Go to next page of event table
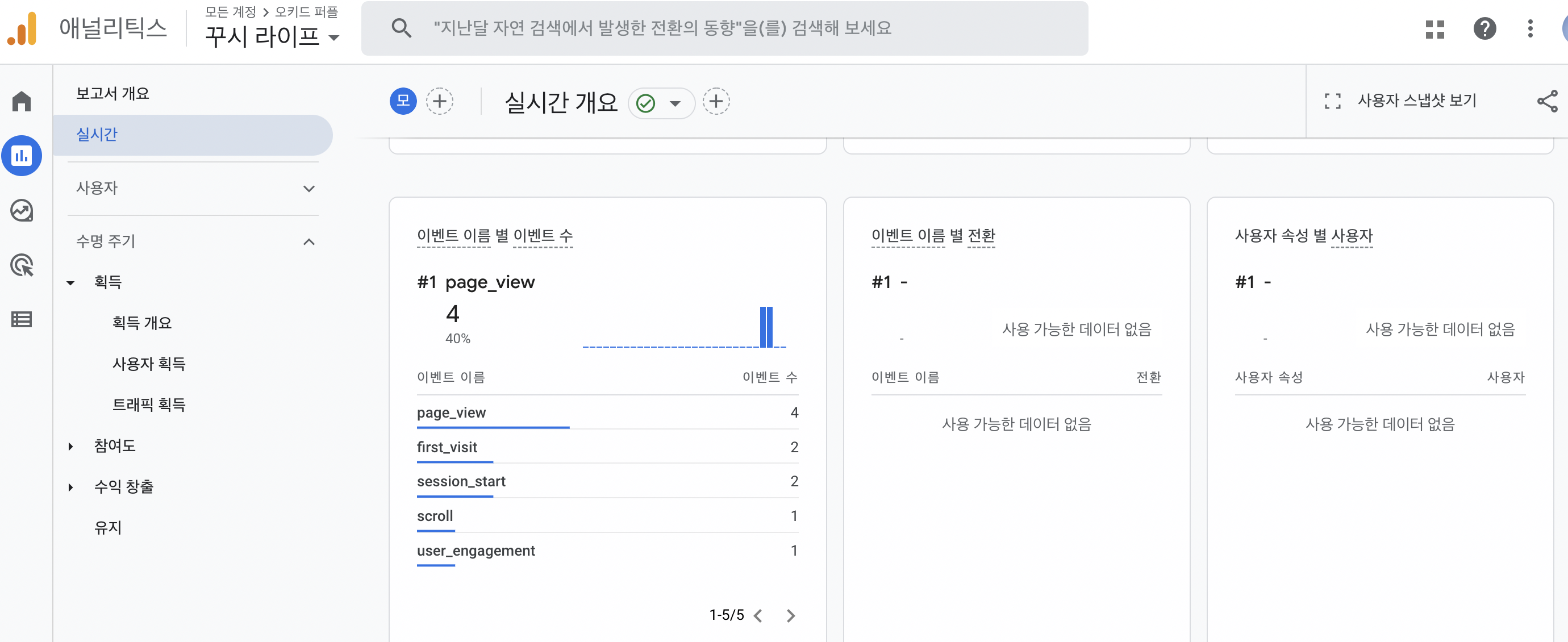Image resolution: width=1568 pixels, height=642 pixels. 790,616
